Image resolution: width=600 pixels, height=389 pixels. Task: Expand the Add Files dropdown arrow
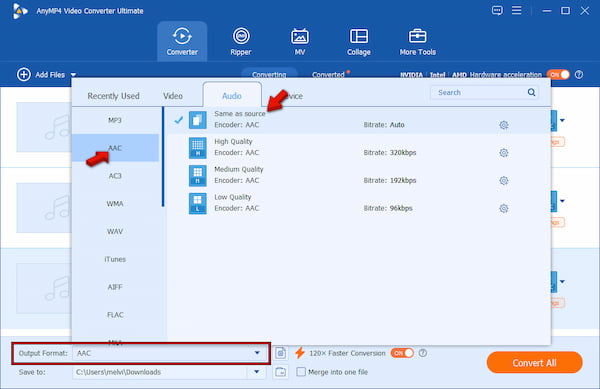73,75
